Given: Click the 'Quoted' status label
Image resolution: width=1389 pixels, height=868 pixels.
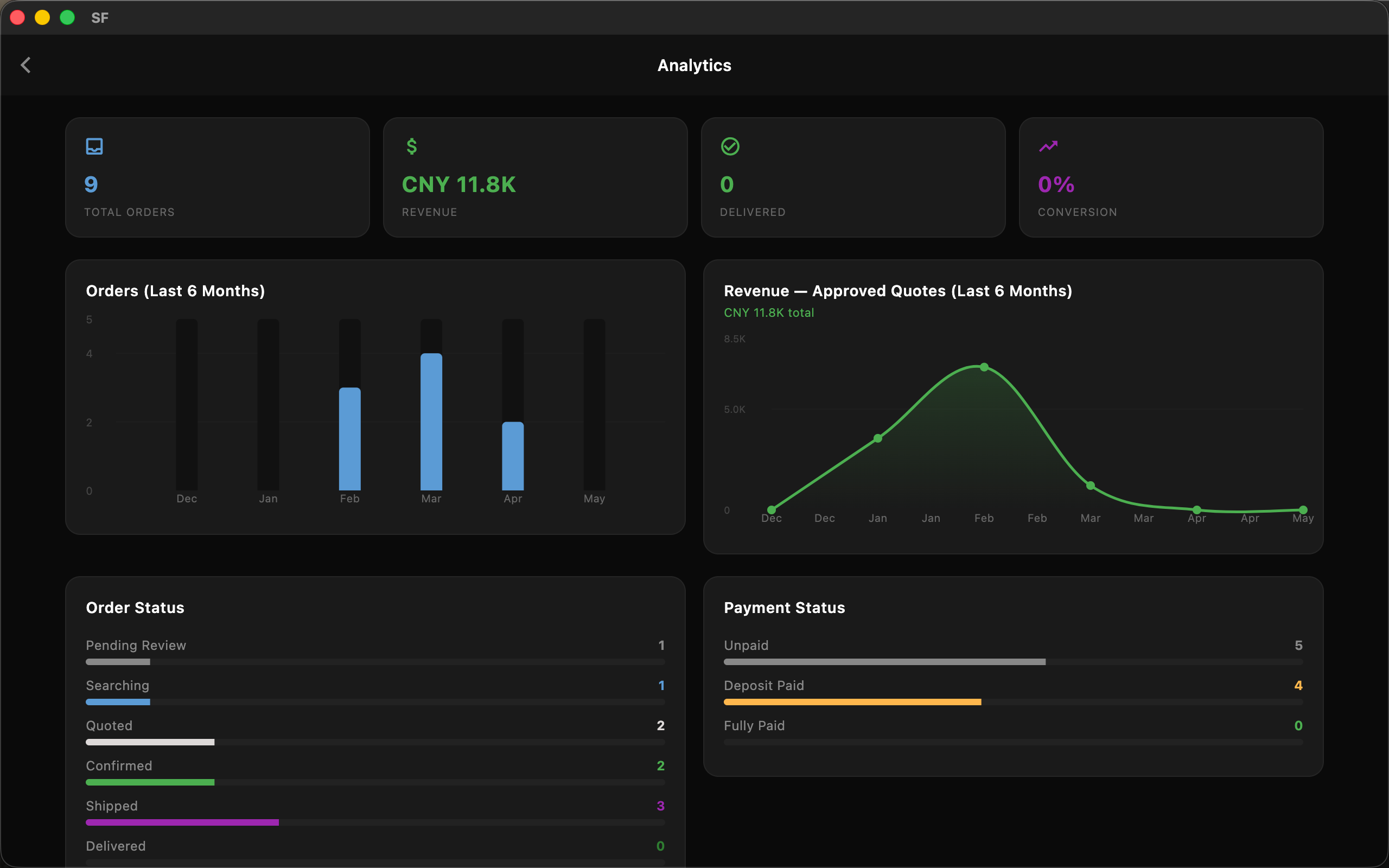Looking at the screenshot, I should pyautogui.click(x=109, y=726).
